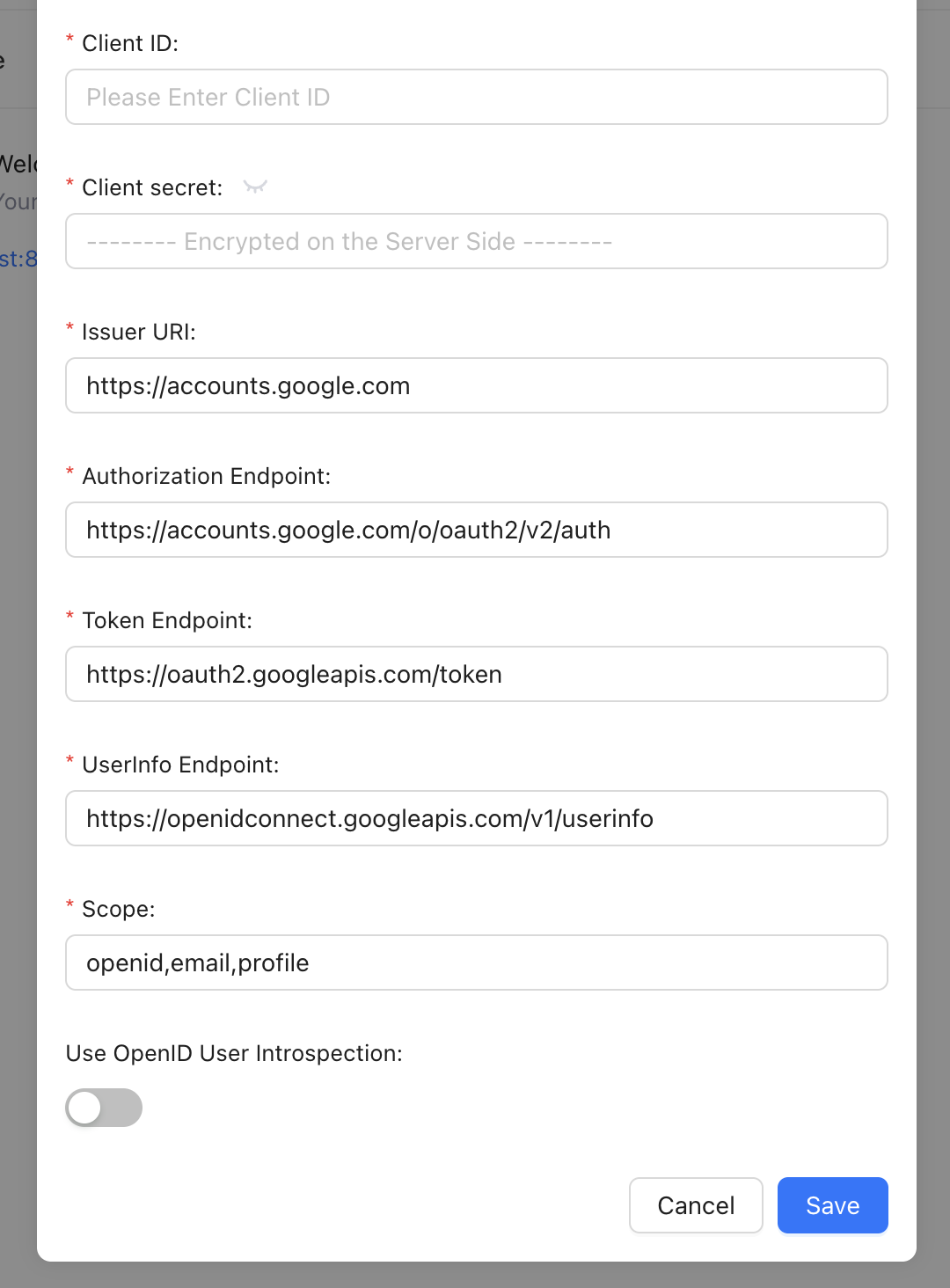950x1288 pixels.
Task: Cancel the dialog
Action: (x=695, y=1205)
